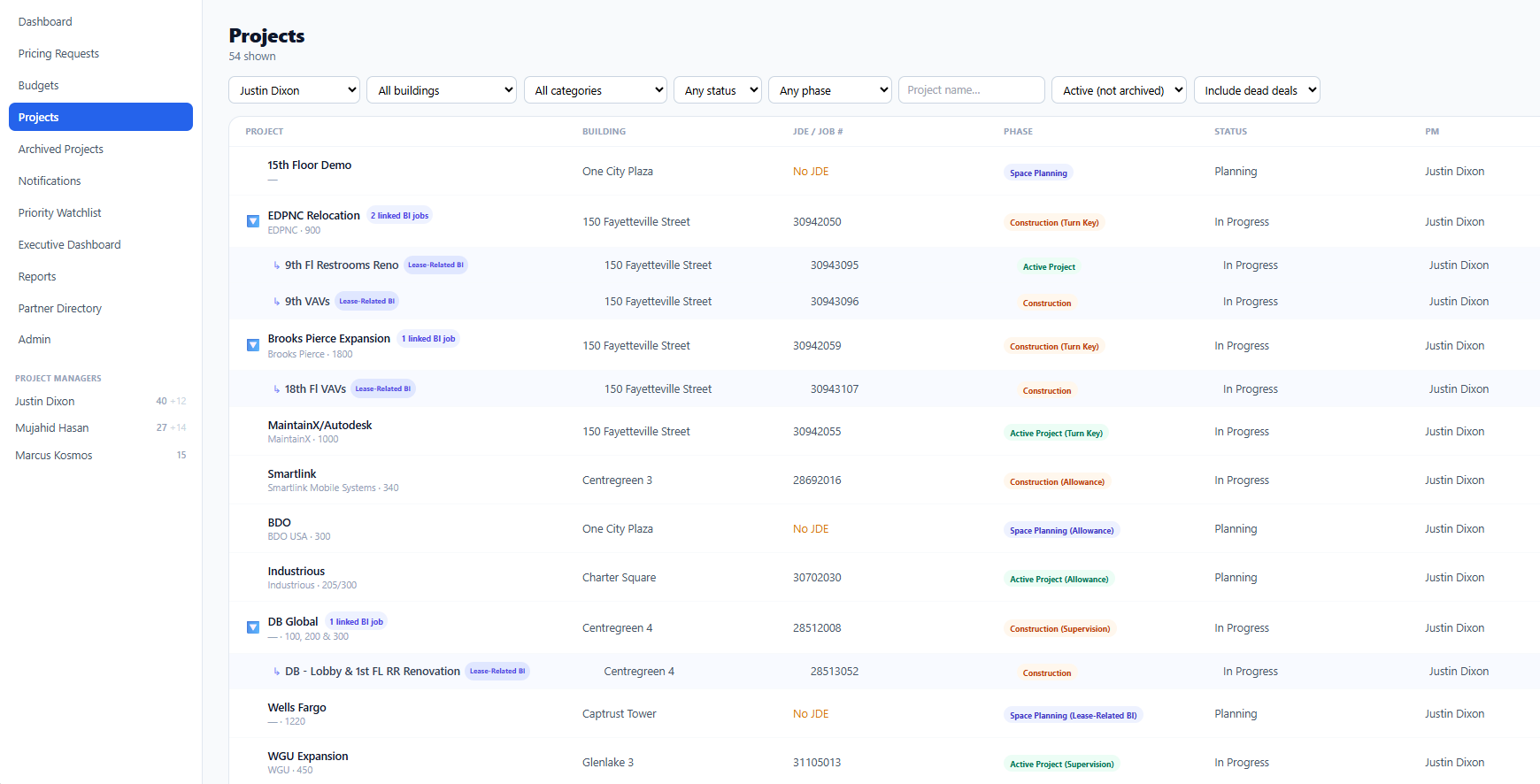
Task: Collapse the EDPNC Relocation linked jobs
Action: tap(253, 221)
